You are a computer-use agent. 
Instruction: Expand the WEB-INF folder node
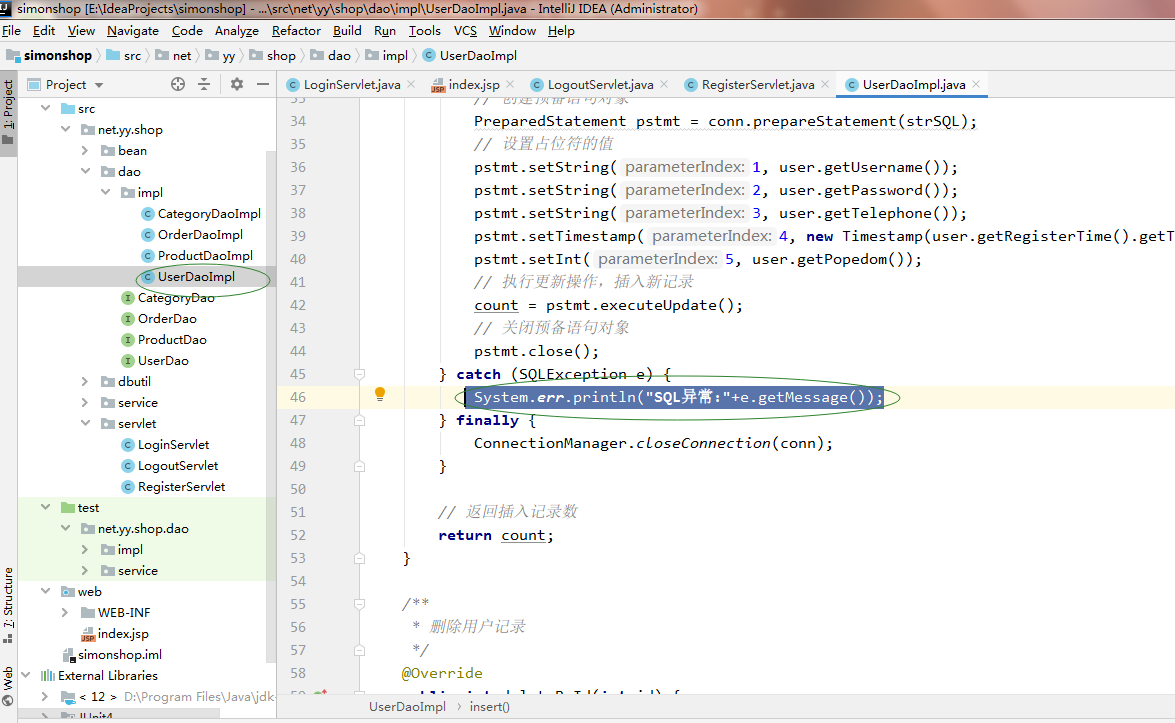(x=65, y=611)
